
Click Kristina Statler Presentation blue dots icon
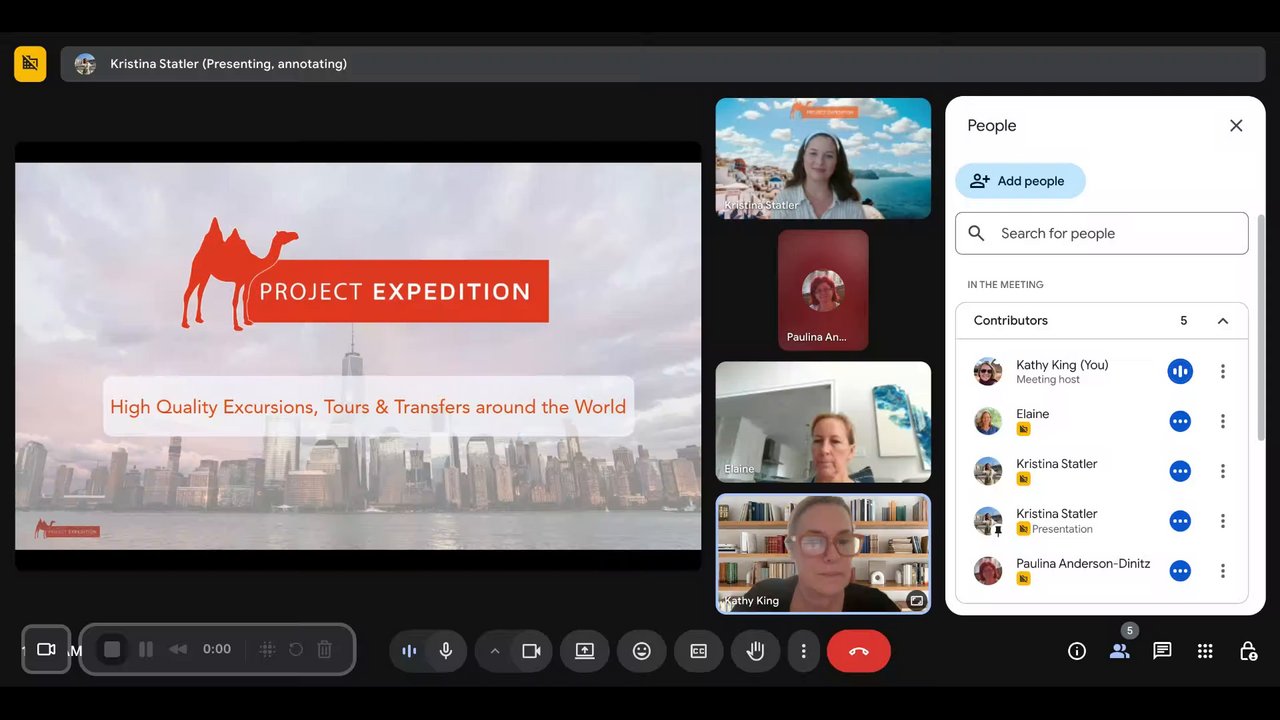[x=1180, y=521]
